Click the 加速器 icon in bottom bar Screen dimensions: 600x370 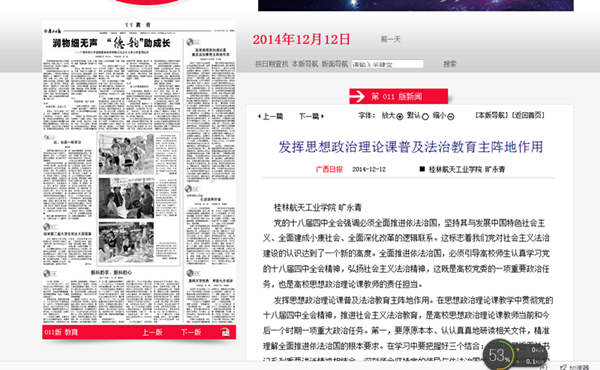[563, 367]
